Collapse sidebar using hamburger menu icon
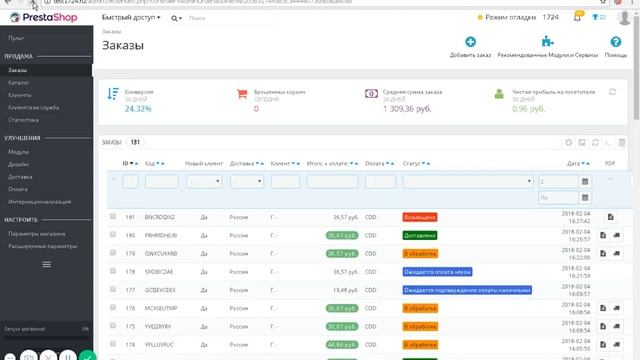 pos(47,265)
